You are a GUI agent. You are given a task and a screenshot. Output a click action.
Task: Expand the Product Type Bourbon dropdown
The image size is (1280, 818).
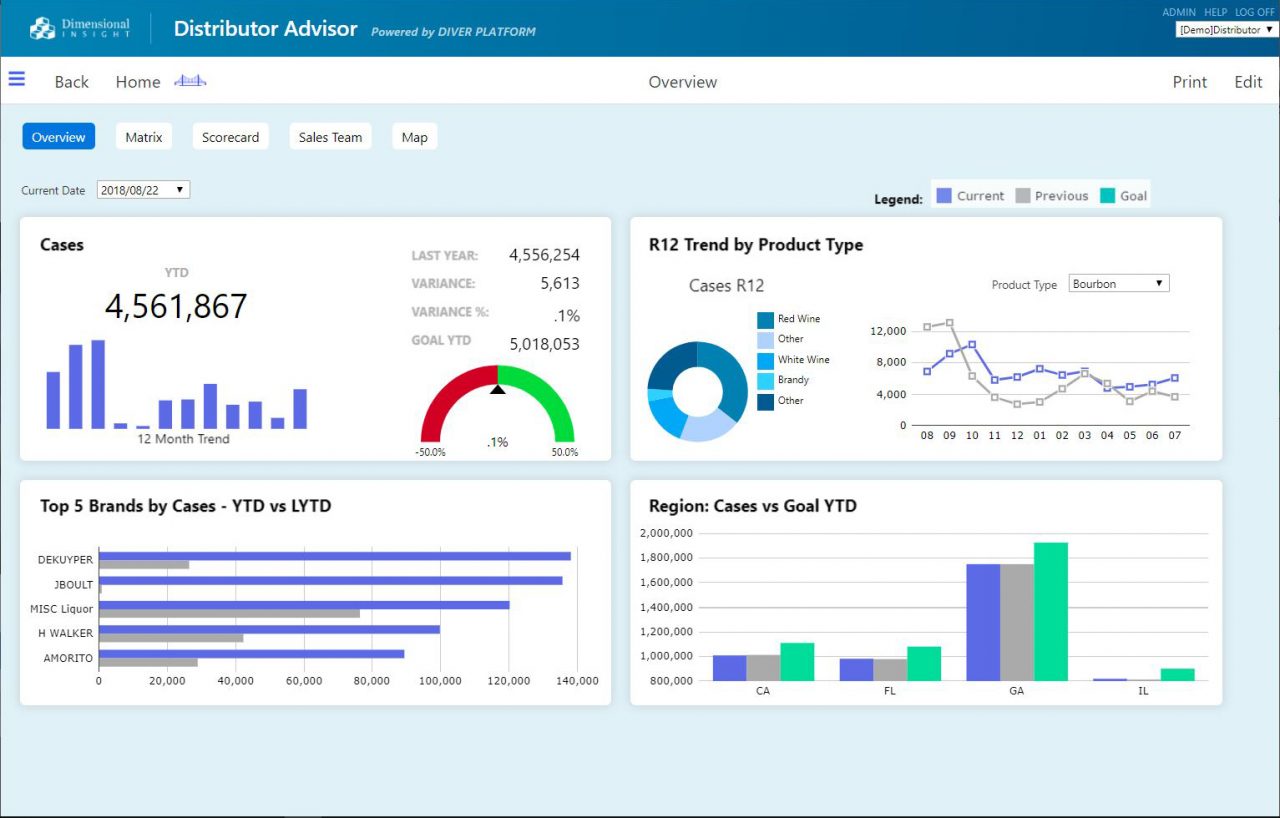pyautogui.click(x=1118, y=284)
